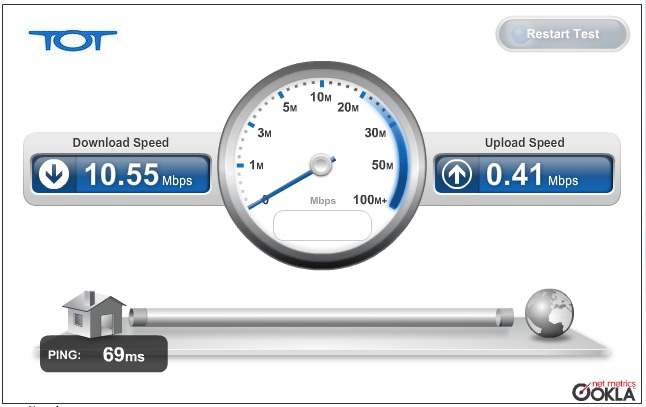Click the 10M mark on the gauge
The image size is (646, 407).
point(321,97)
